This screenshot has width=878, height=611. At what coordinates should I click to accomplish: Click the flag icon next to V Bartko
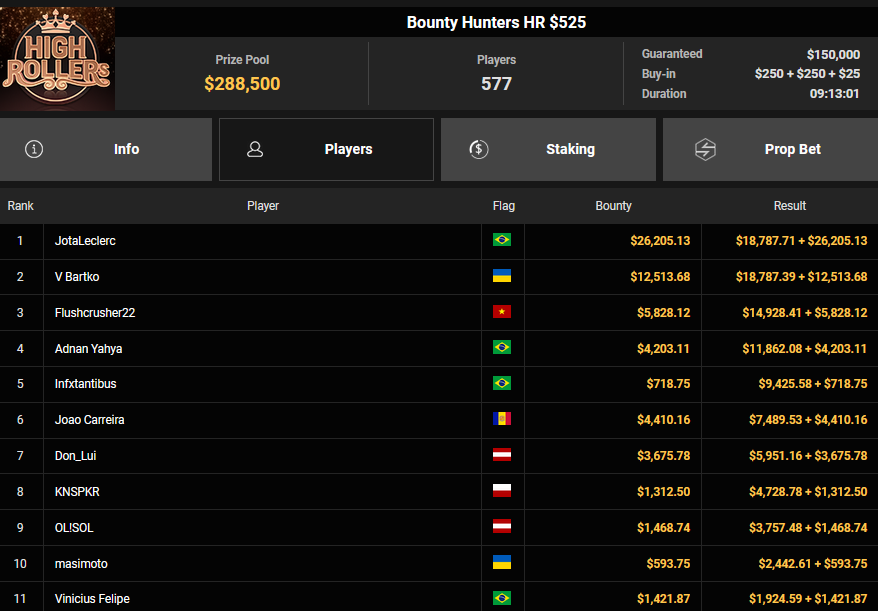pos(502,276)
